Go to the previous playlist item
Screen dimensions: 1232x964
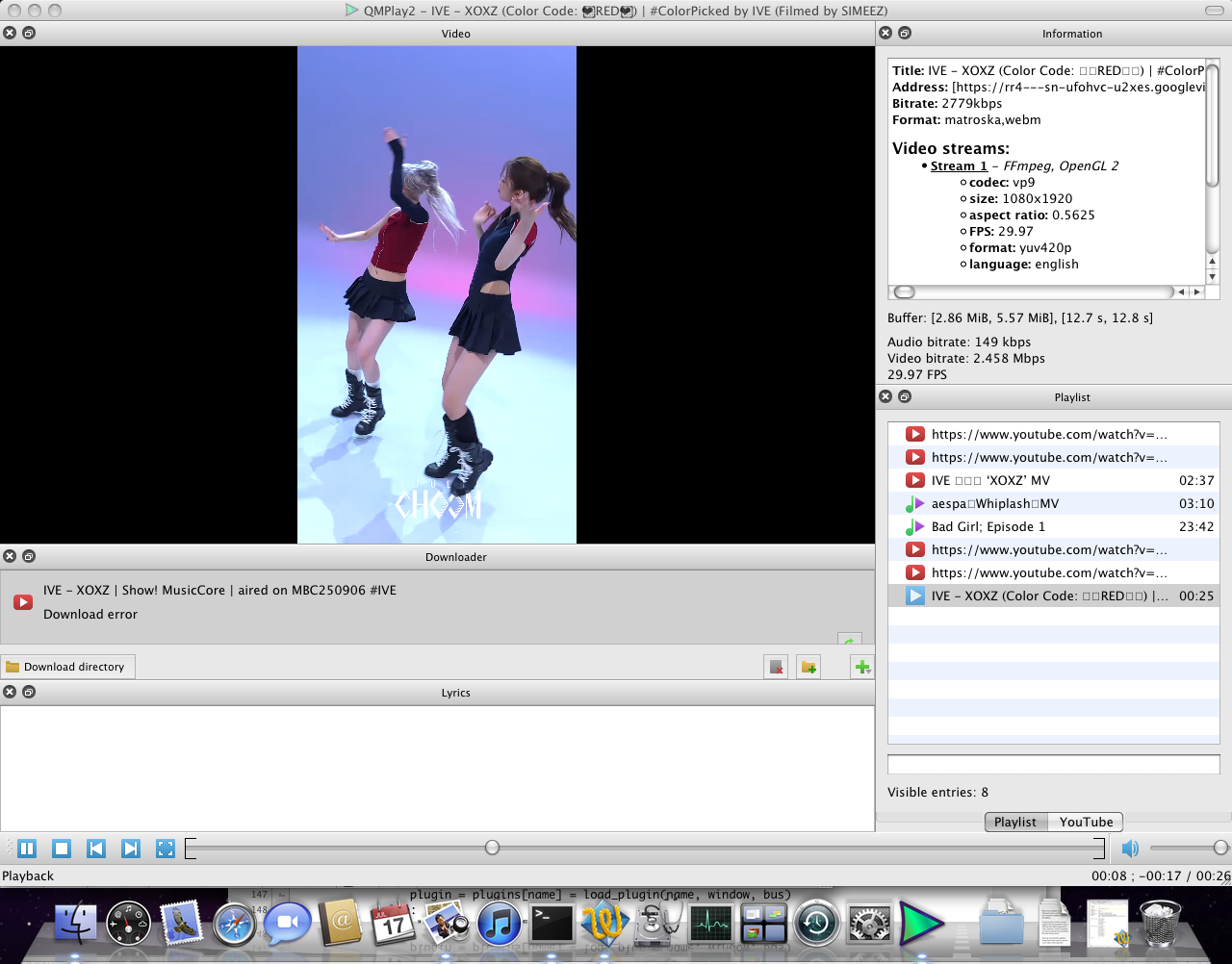click(x=96, y=849)
